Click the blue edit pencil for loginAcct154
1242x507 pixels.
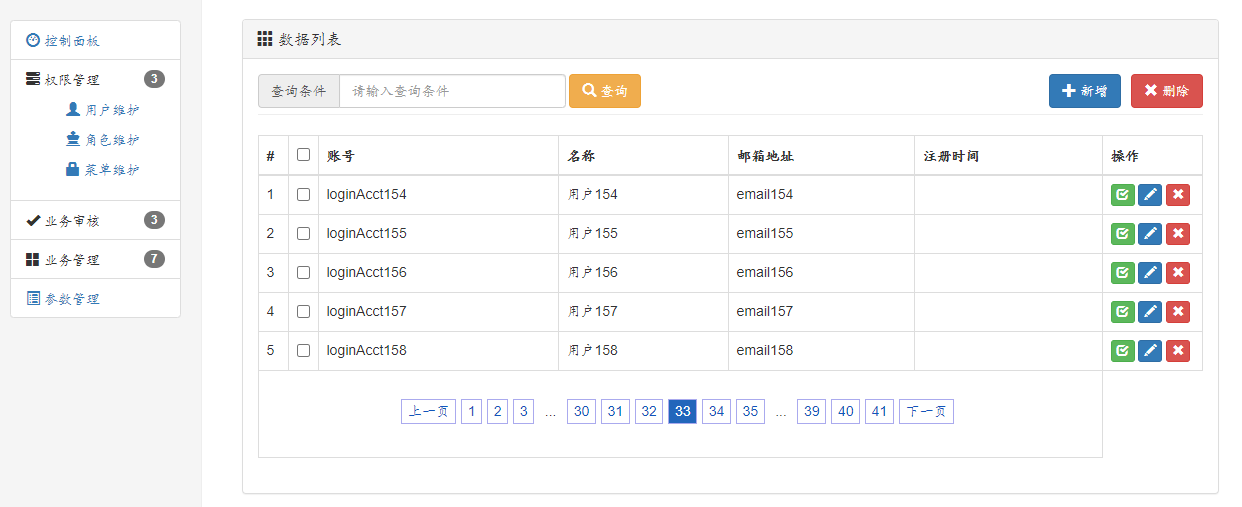tap(1150, 194)
